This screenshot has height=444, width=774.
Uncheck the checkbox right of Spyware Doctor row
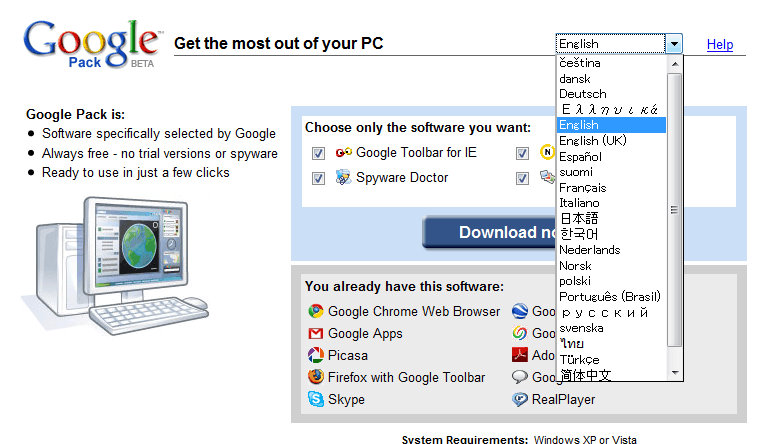(x=522, y=178)
